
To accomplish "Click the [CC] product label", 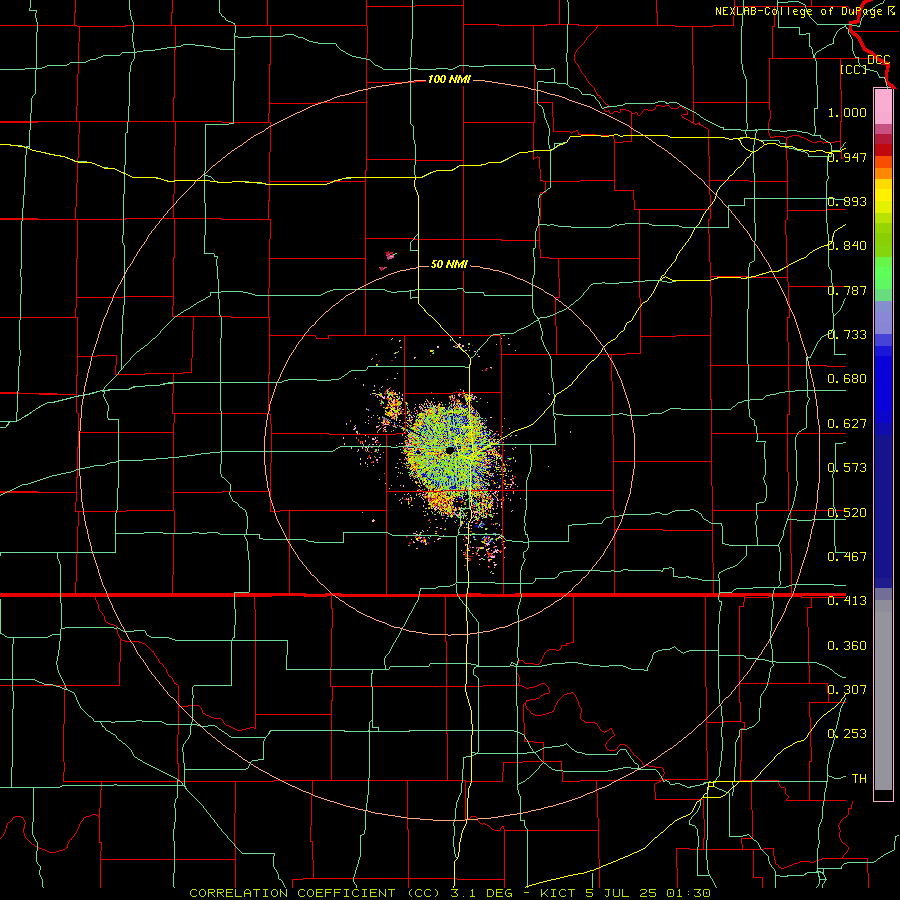I will tap(853, 69).
